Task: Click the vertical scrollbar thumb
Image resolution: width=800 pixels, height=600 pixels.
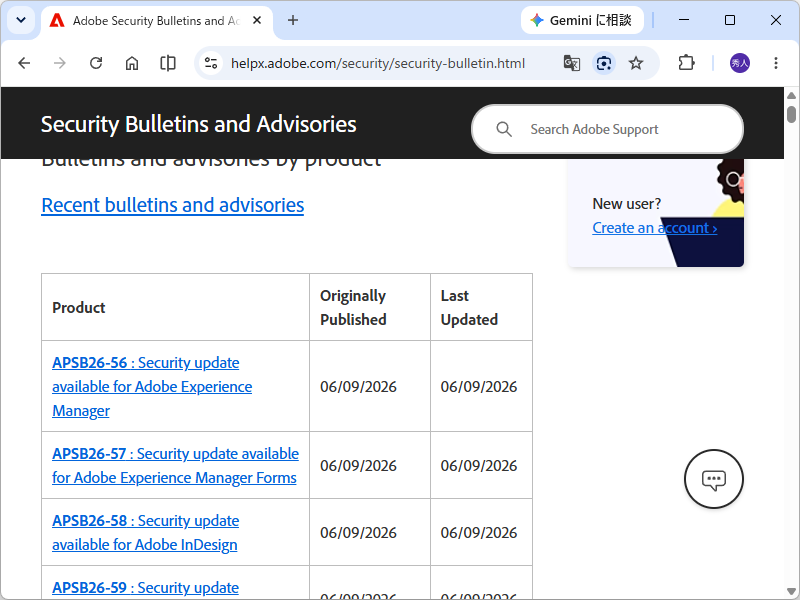Action: [791, 114]
